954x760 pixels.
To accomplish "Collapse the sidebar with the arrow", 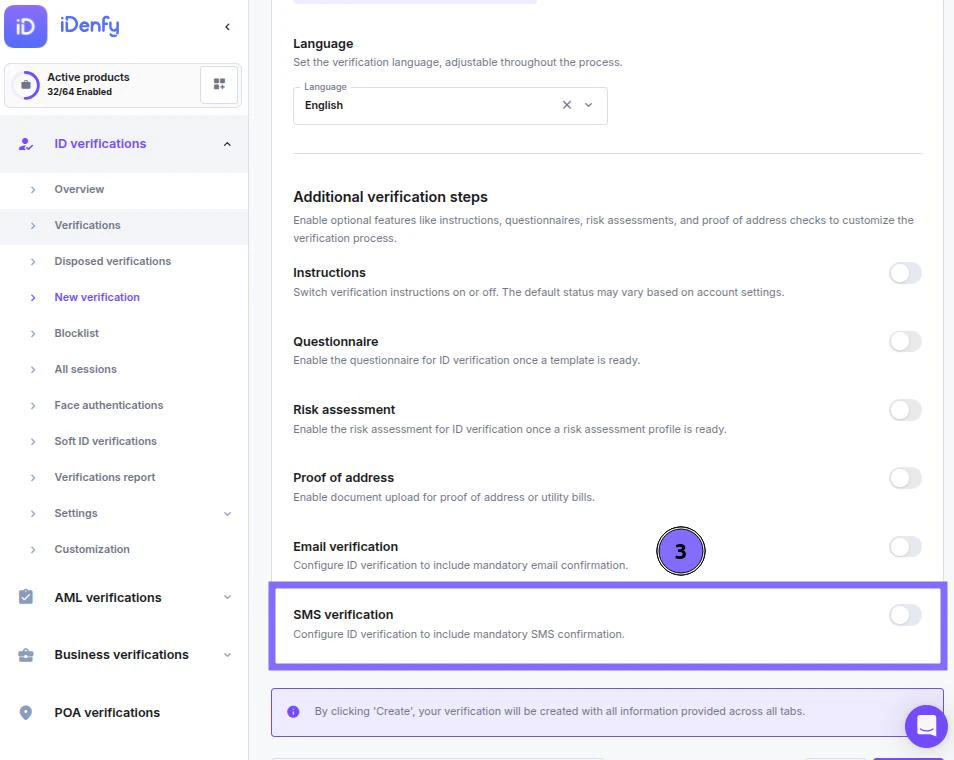I will [x=227, y=27].
